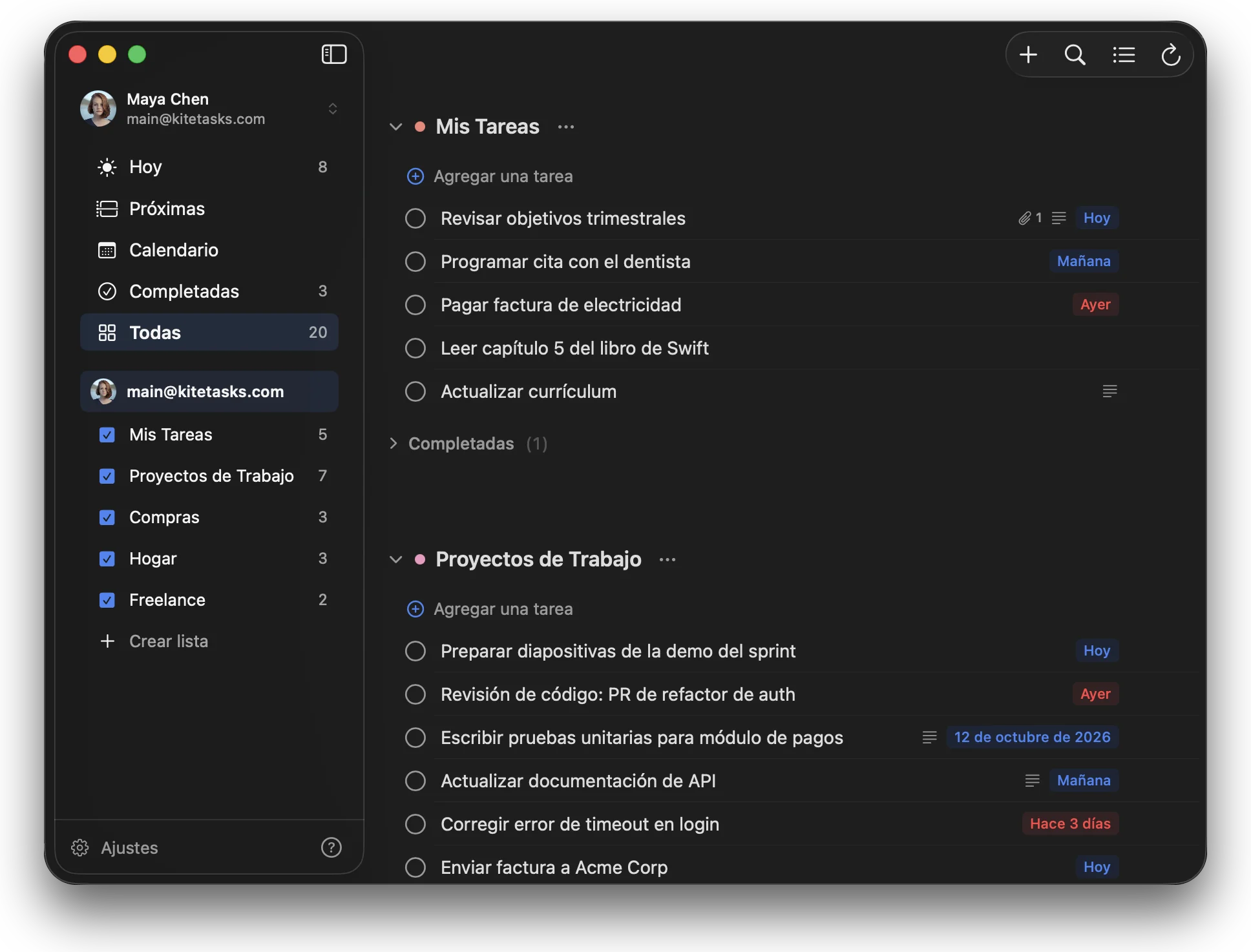Complete task Corregir error de timeout en login
The width and height of the screenshot is (1251, 952).
pyautogui.click(x=415, y=824)
